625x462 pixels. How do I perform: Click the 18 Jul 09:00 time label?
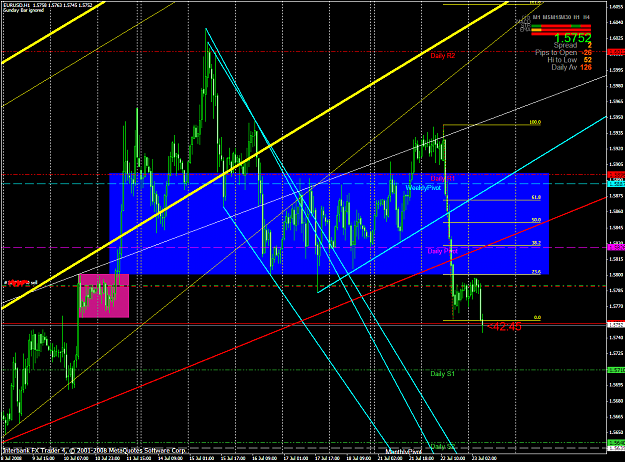tap(358, 458)
